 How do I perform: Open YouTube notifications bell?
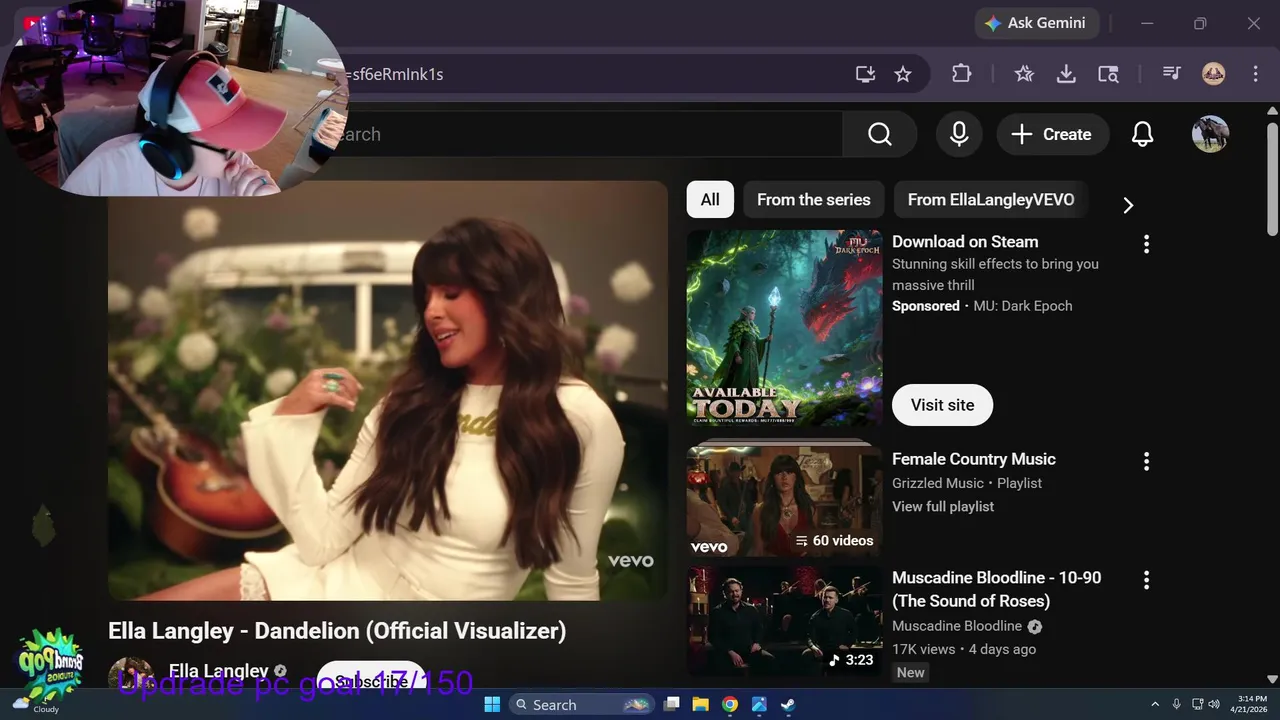point(1142,134)
